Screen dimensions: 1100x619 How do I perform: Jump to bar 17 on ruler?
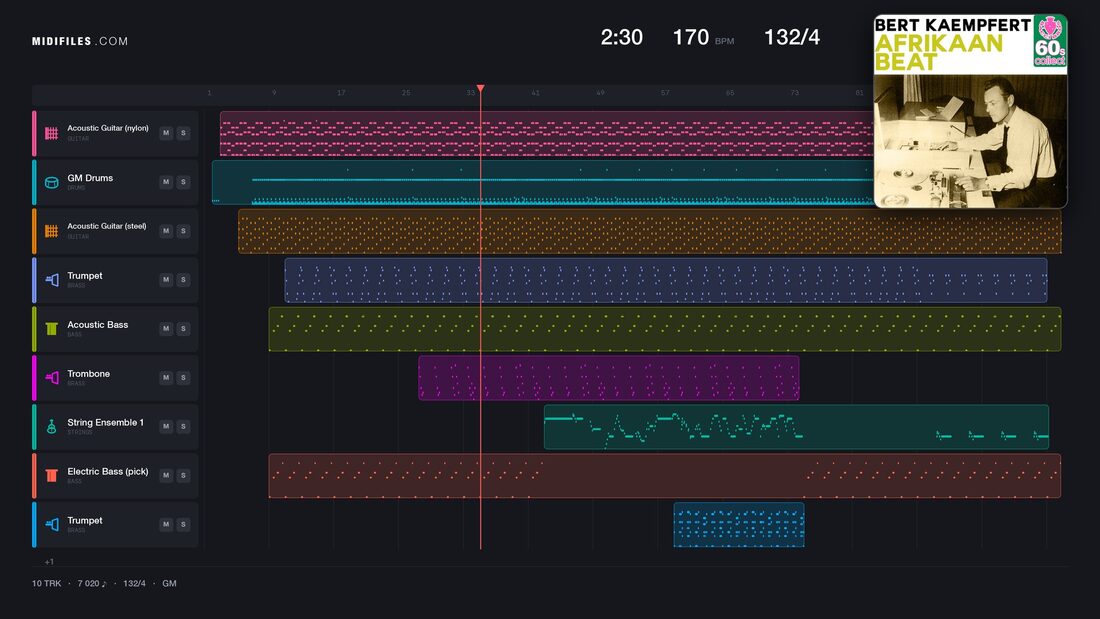click(x=341, y=93)
